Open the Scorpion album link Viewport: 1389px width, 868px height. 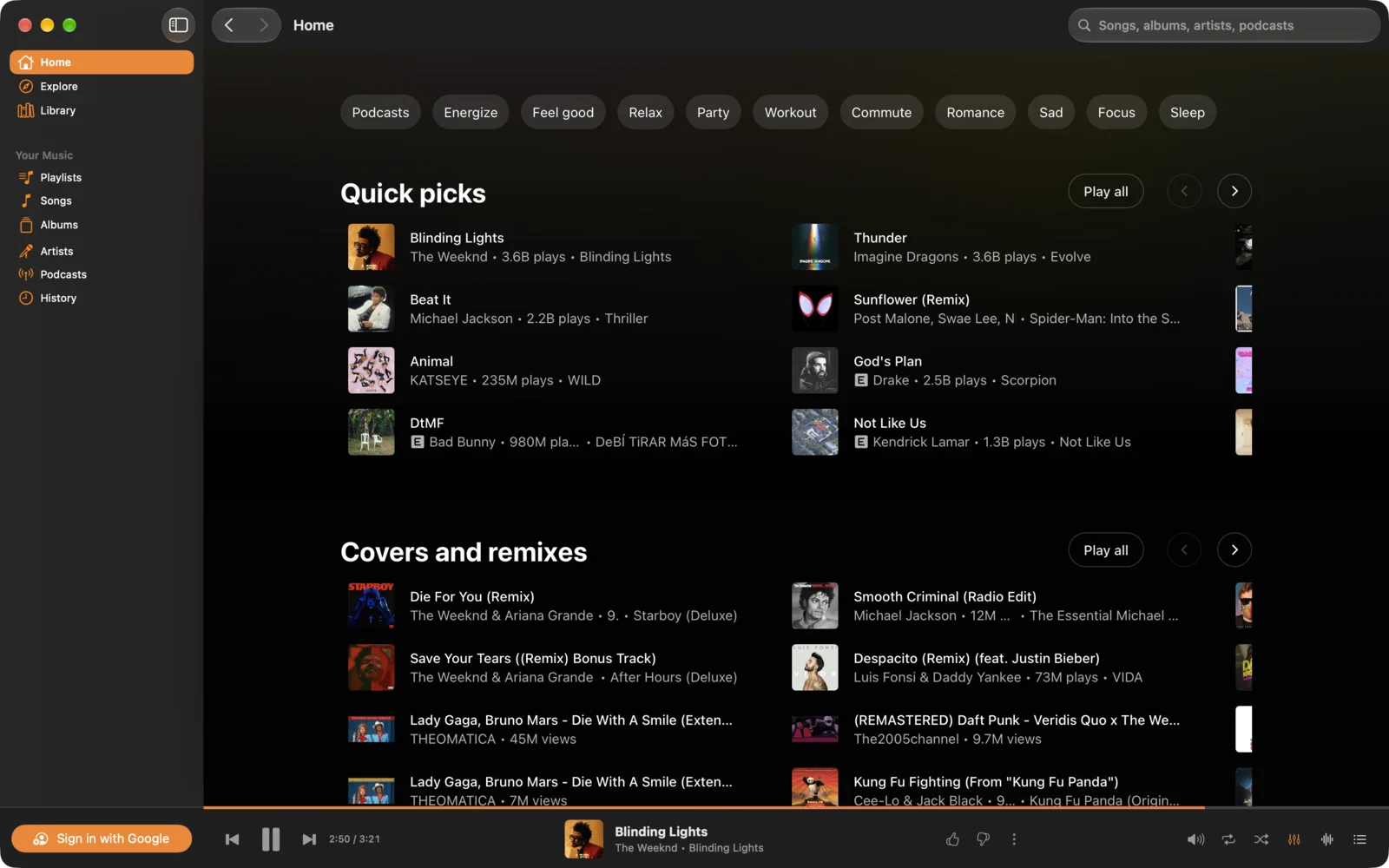tap(1028, 380)
